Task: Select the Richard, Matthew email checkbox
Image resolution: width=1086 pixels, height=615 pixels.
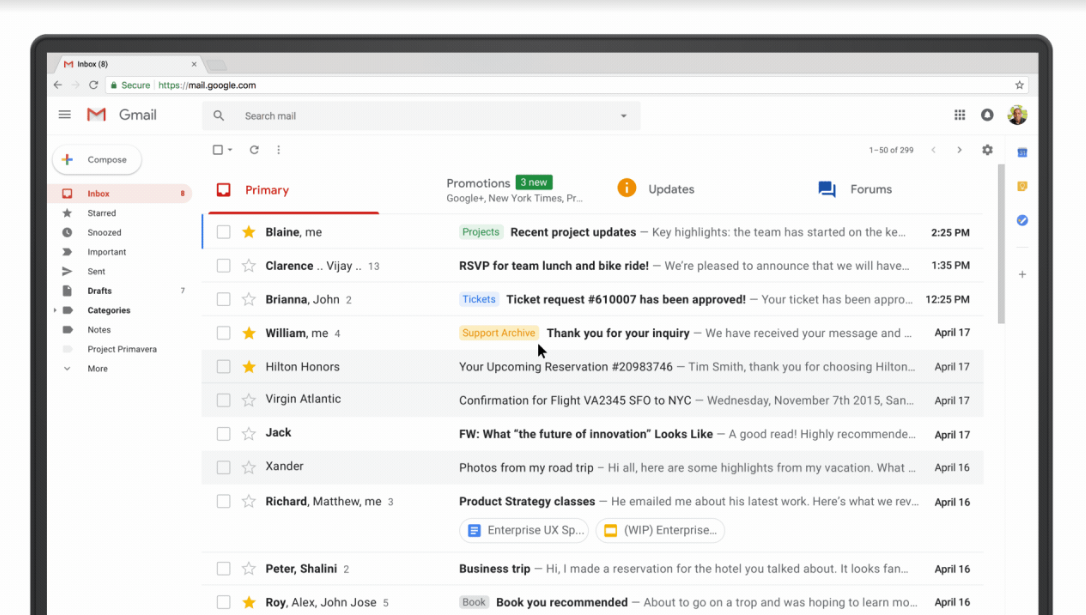Action: [x=223, y=501]
